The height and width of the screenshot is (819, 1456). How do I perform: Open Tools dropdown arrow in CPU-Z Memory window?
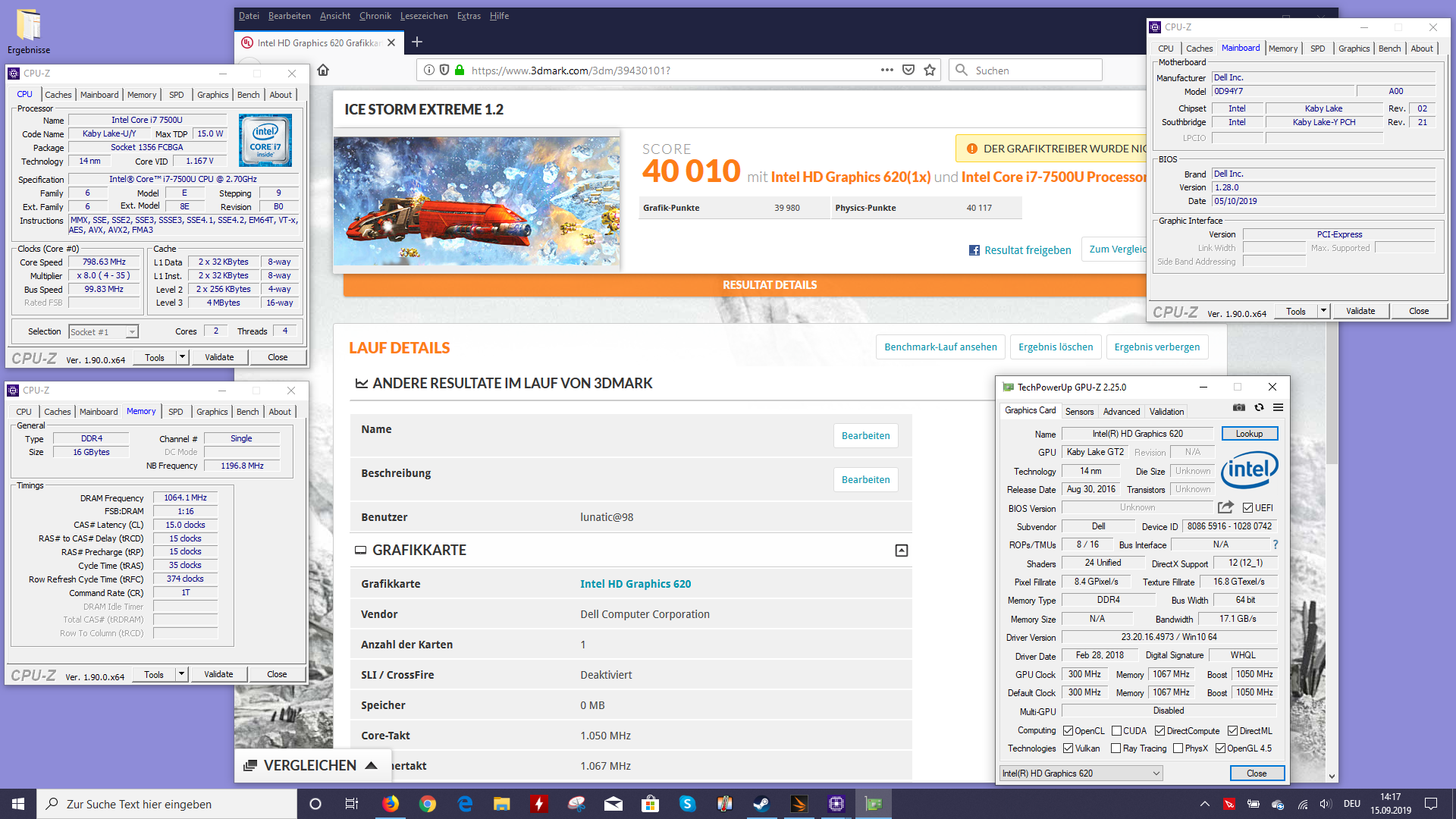pyautogui.click(x=181, y=674)
